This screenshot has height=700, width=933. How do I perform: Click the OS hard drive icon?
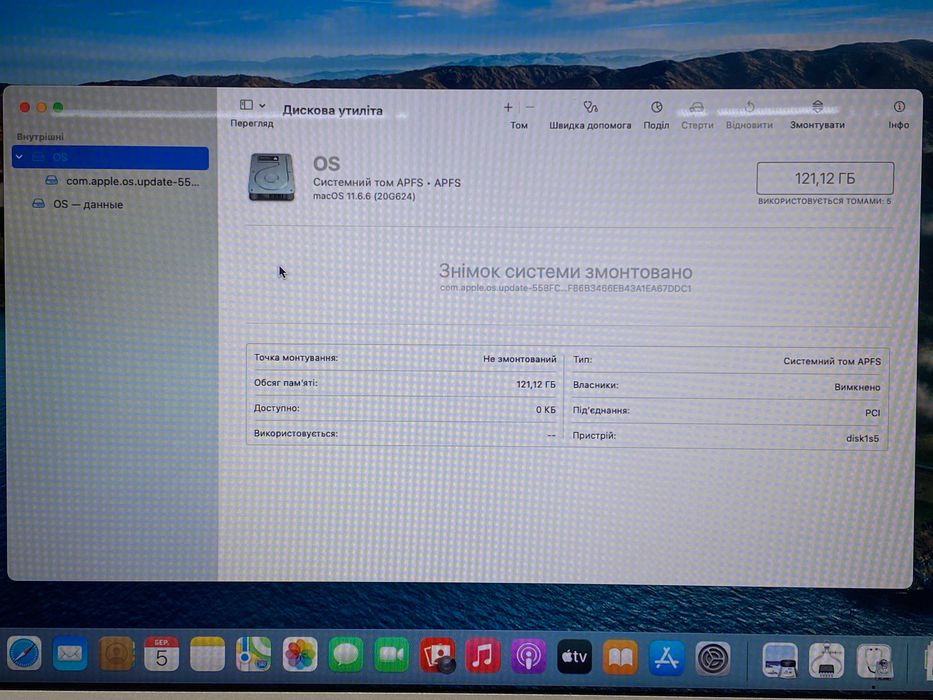pos(272,177)
